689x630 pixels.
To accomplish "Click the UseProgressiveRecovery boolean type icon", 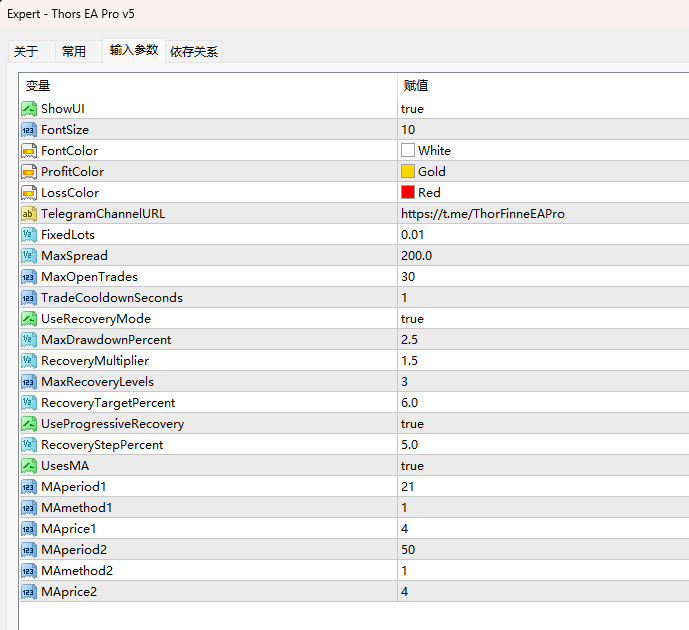I will (29, 424).
